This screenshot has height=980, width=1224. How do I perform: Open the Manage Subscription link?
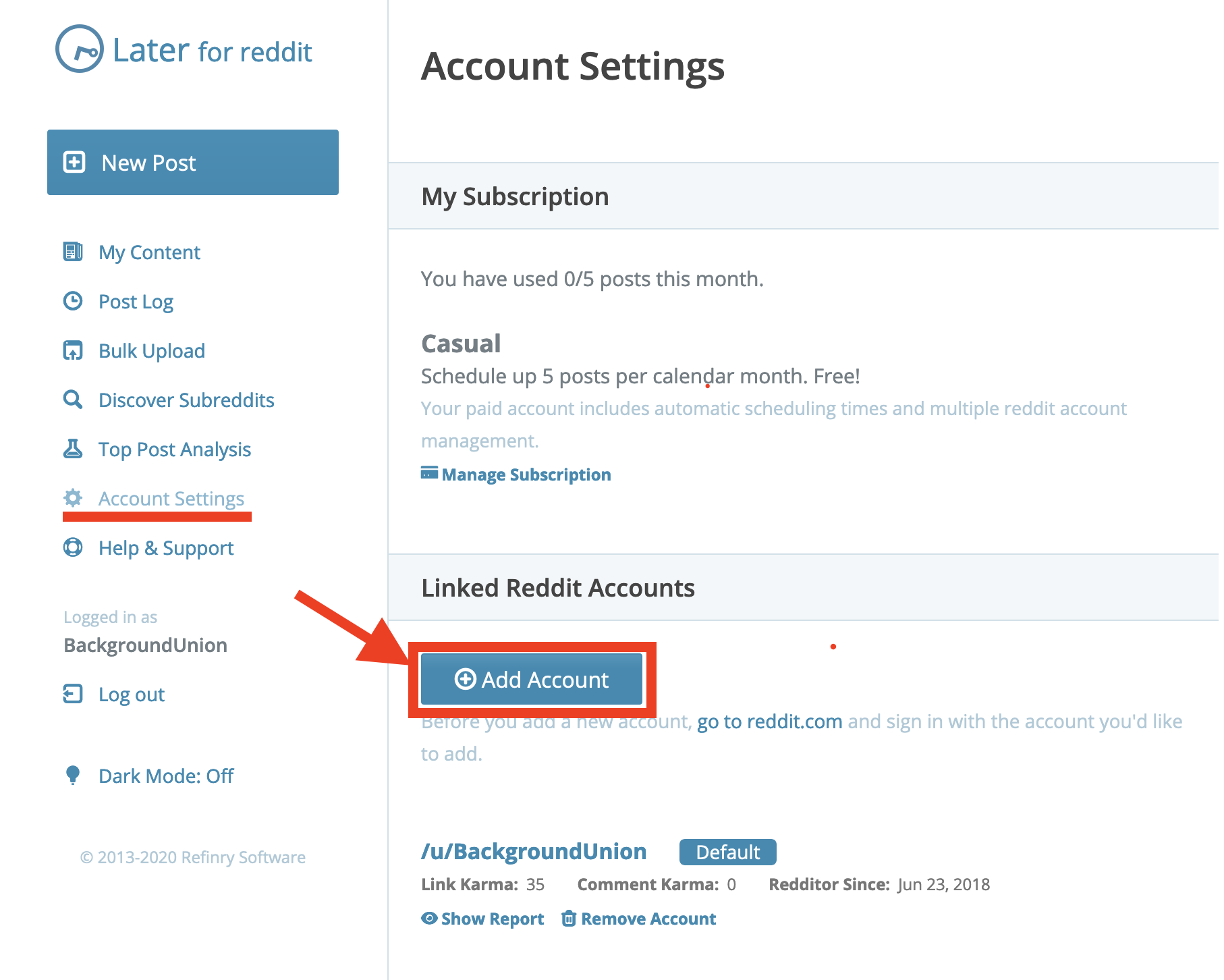pyautogui.click(x=526, y=474)
